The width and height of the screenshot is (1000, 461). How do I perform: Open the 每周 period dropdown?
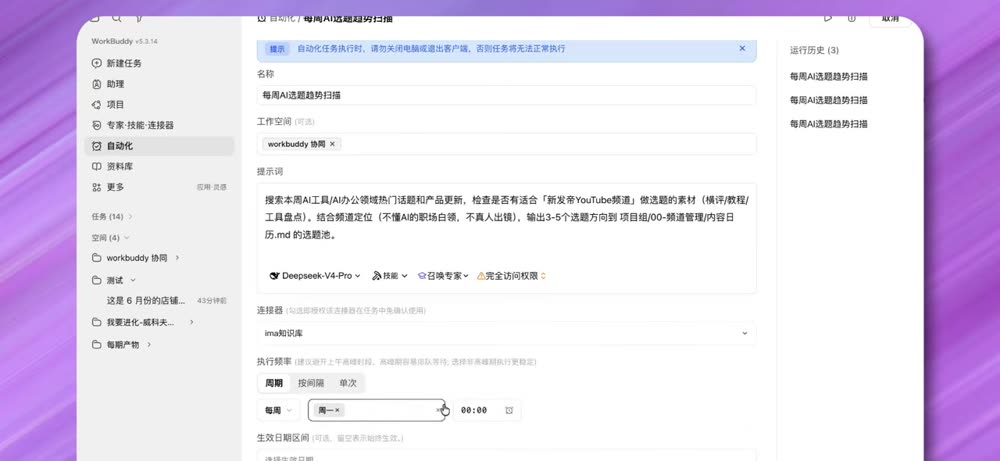coord(278,410)
